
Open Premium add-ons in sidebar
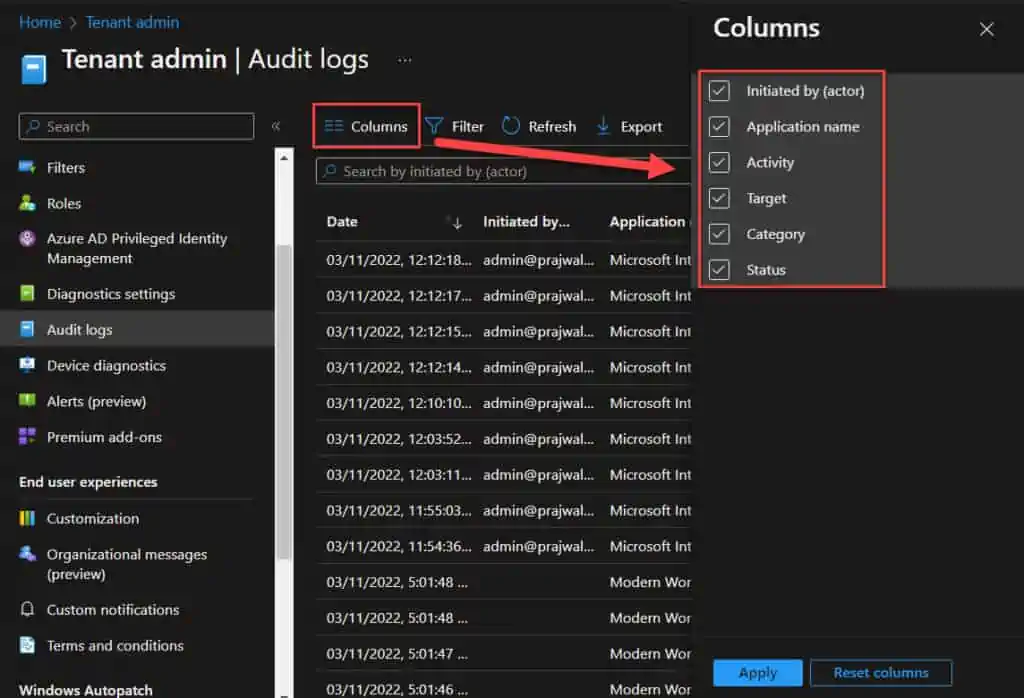(x=104, y=437)
